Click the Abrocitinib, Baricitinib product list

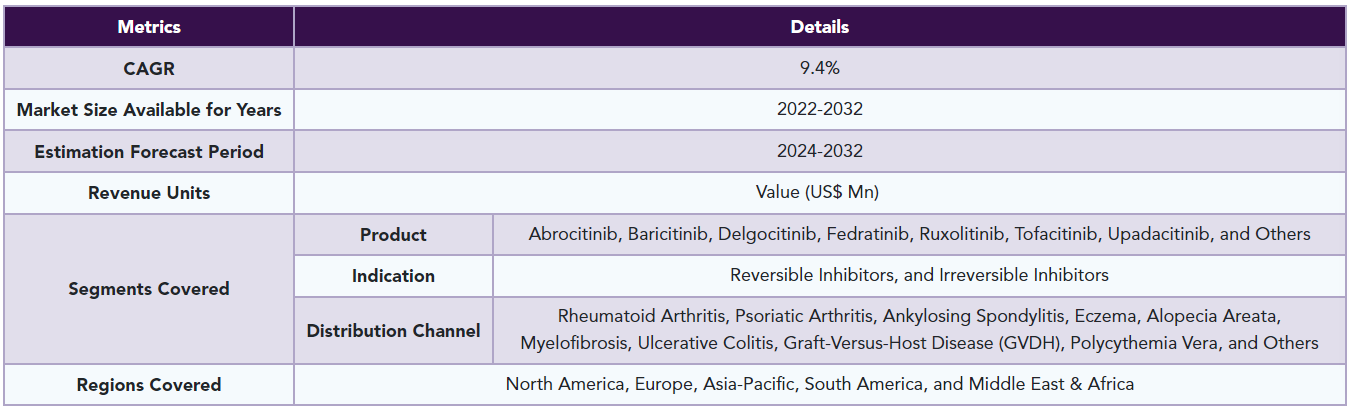[x=919, y=235]
